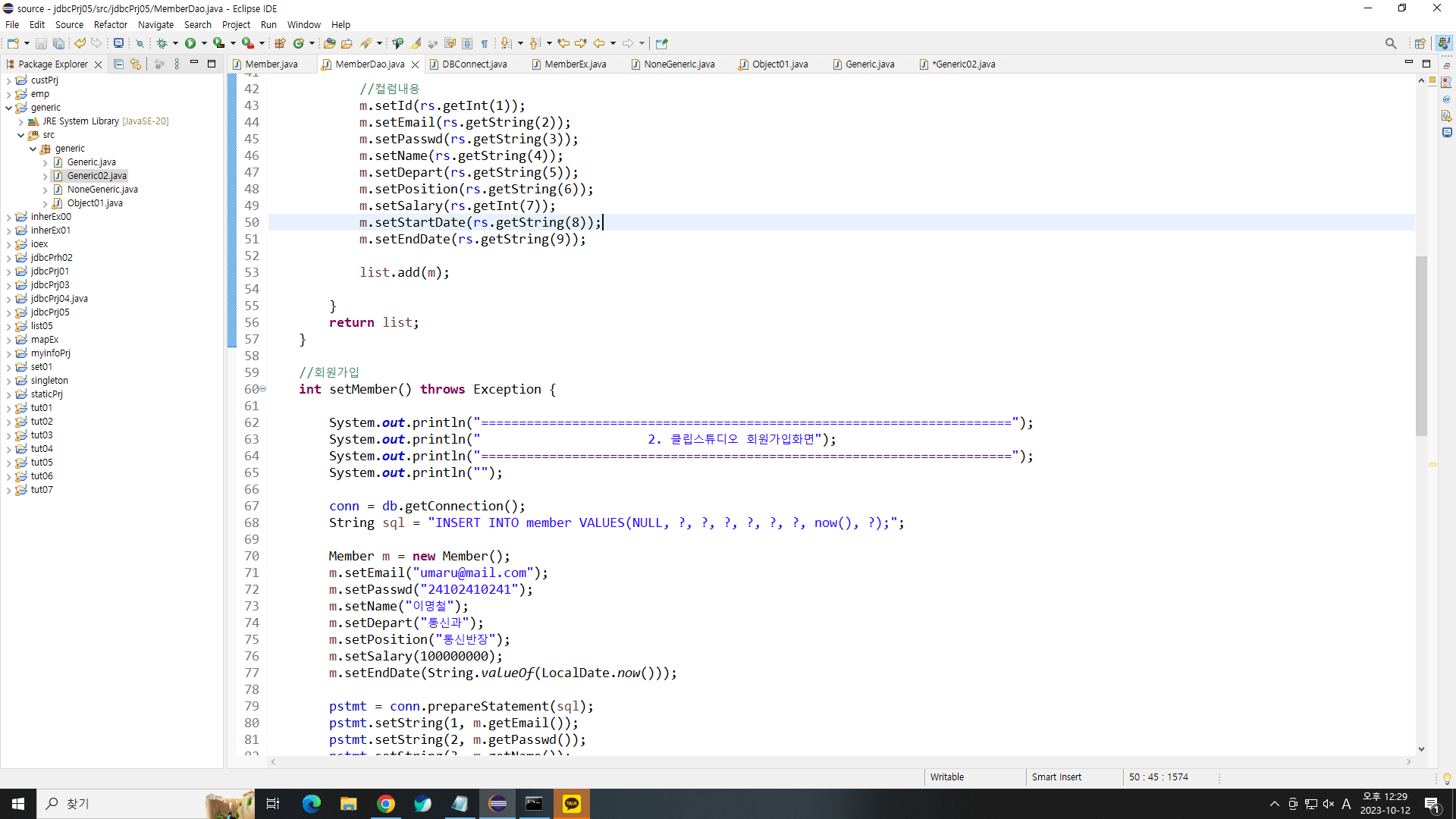This screenshot has height=819, width=1456.
Task: Click the Windows Start button
Action: click(18, 804)
